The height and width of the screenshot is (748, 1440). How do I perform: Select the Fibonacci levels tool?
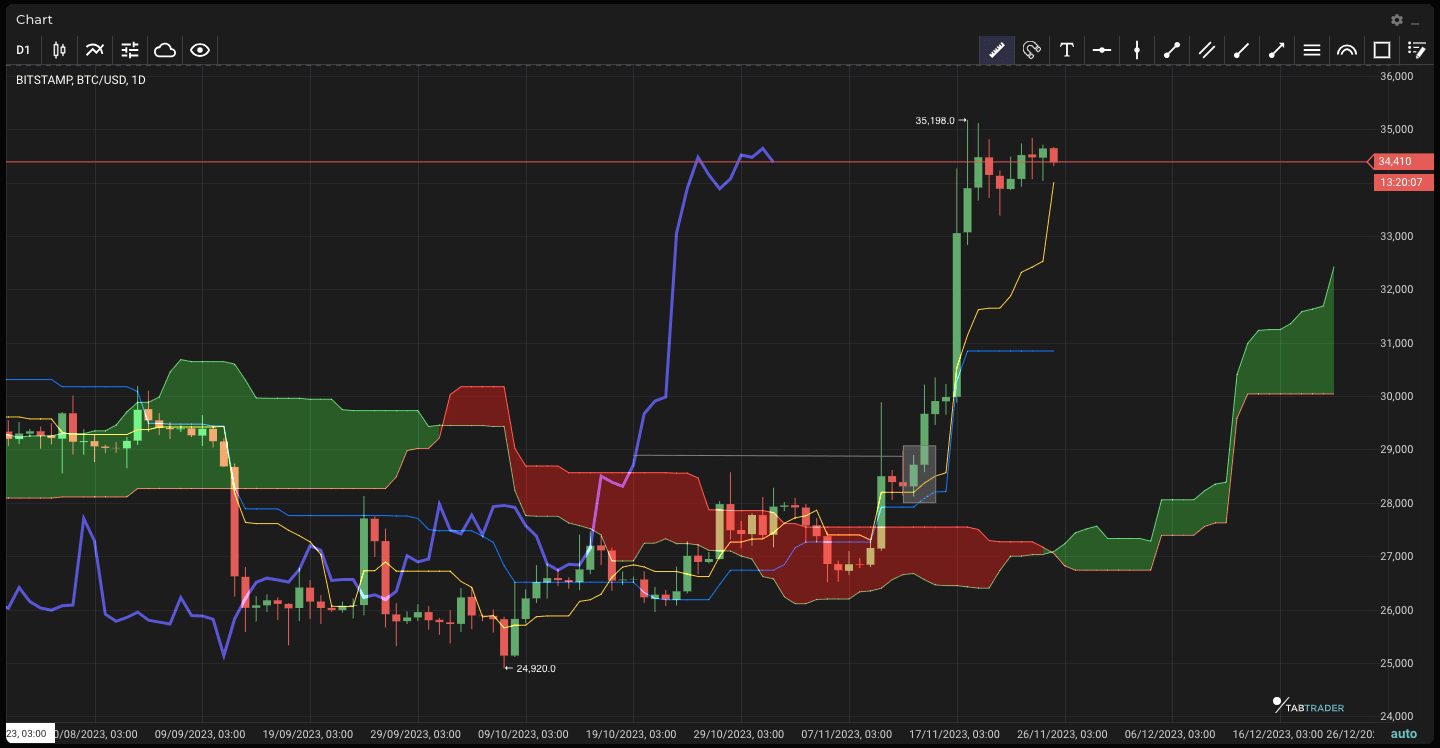tap(1312, 50)
